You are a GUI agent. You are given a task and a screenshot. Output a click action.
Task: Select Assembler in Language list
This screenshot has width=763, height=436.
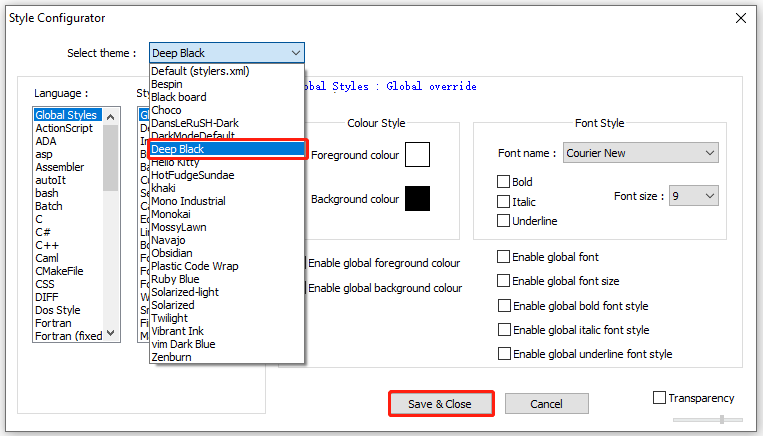point(68,167)
